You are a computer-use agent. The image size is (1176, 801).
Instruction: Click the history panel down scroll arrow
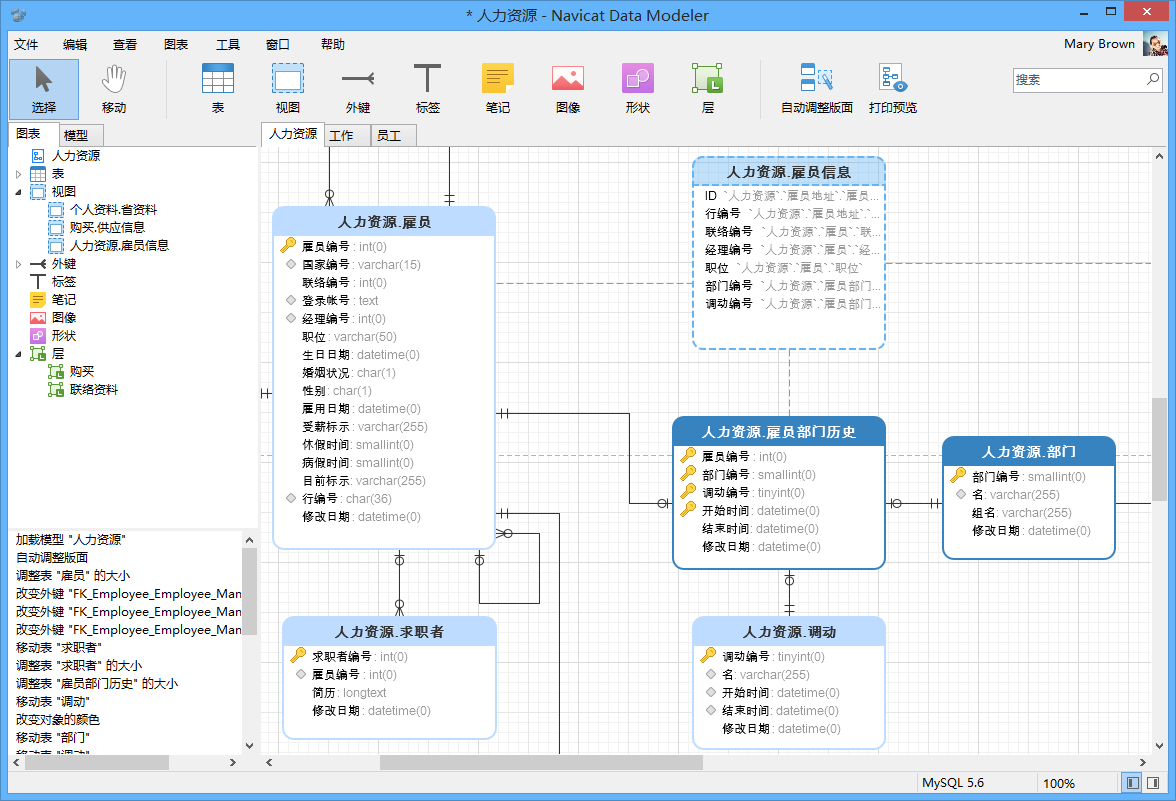point(249,746)
